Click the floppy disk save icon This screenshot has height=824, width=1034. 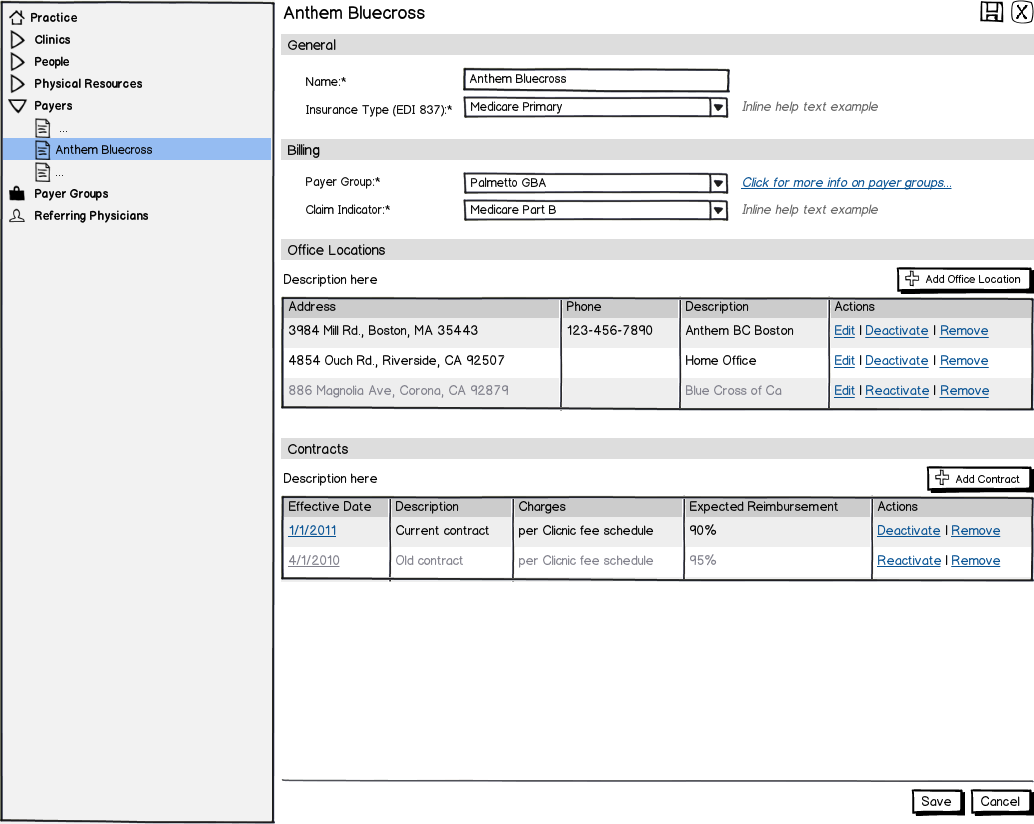click(x=991, y=12)
